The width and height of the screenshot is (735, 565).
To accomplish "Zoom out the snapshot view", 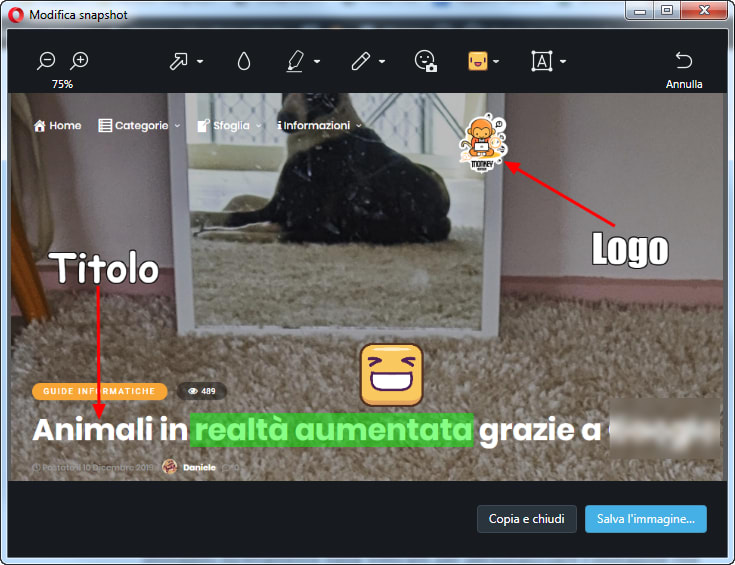I will point(46,60).
